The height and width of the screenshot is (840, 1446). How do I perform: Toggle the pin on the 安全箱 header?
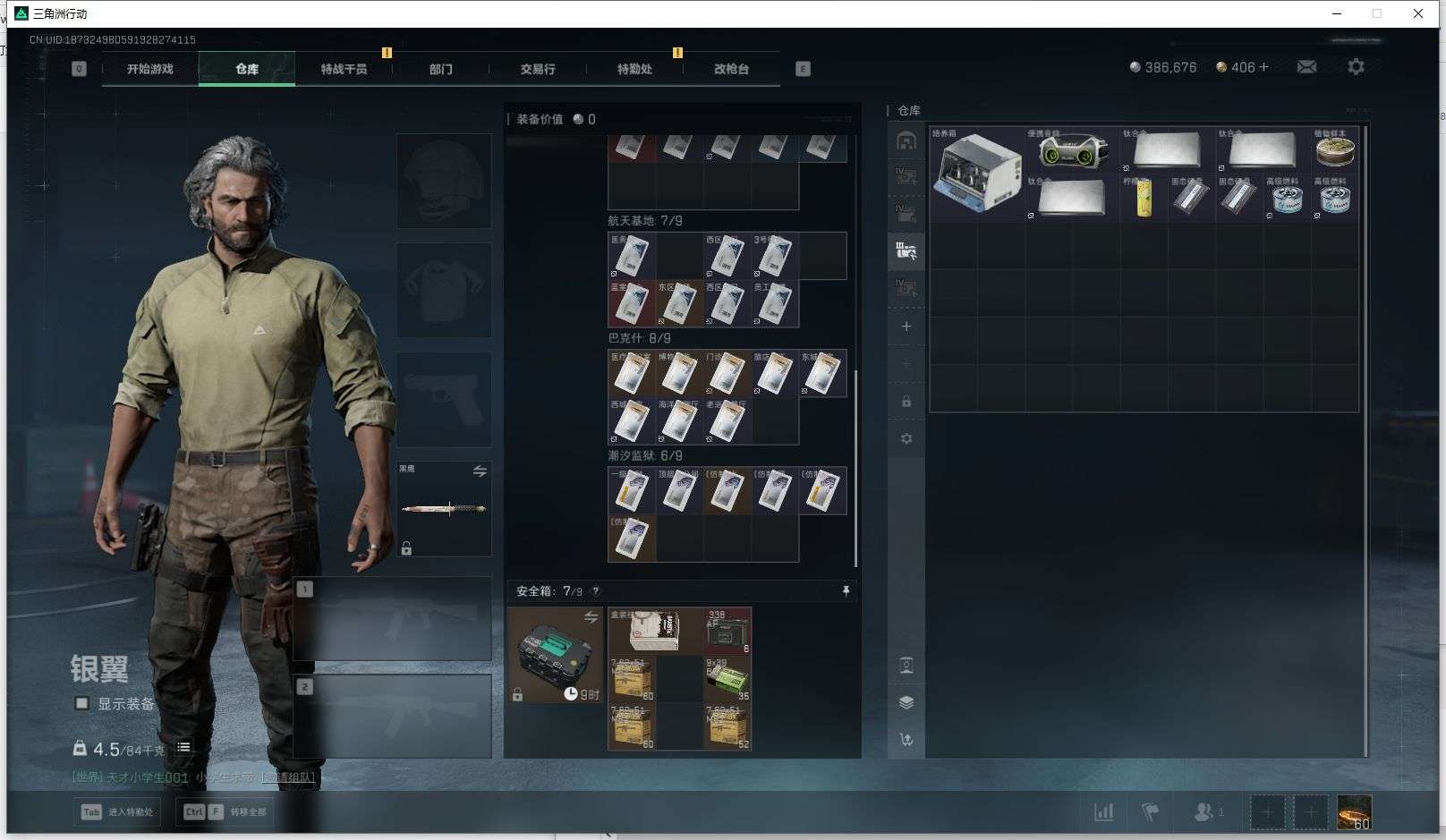pos(846,591)
